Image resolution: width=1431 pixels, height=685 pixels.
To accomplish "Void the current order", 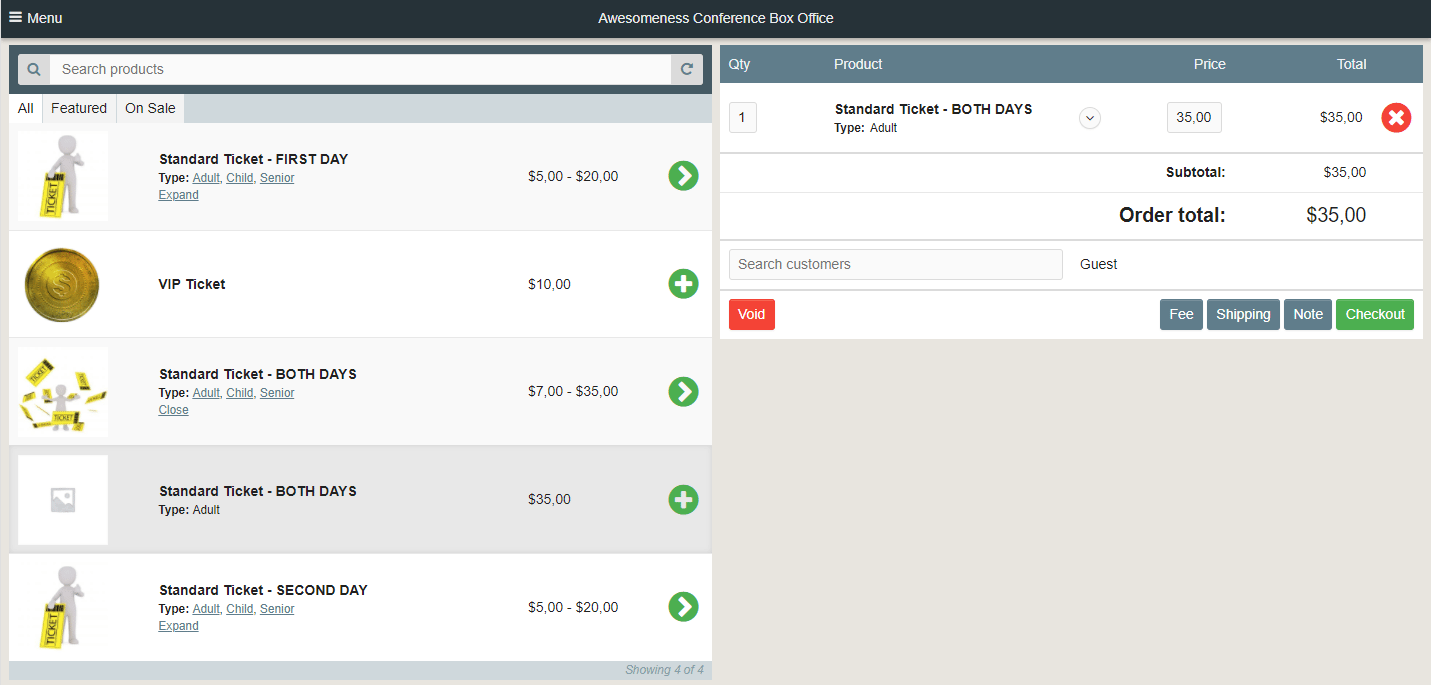I will click(751, 314).
